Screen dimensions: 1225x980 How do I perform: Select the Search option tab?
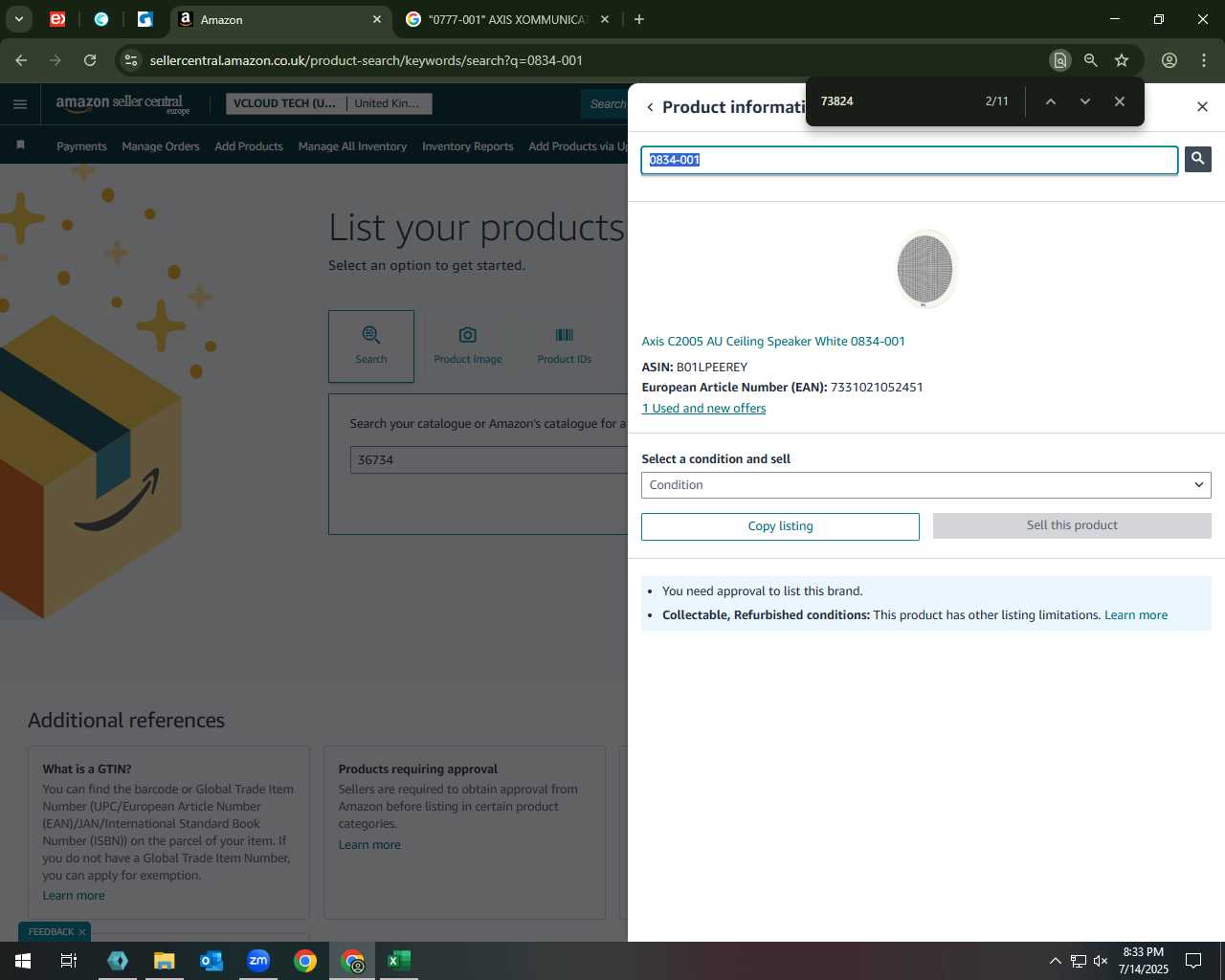click(371, 345)
